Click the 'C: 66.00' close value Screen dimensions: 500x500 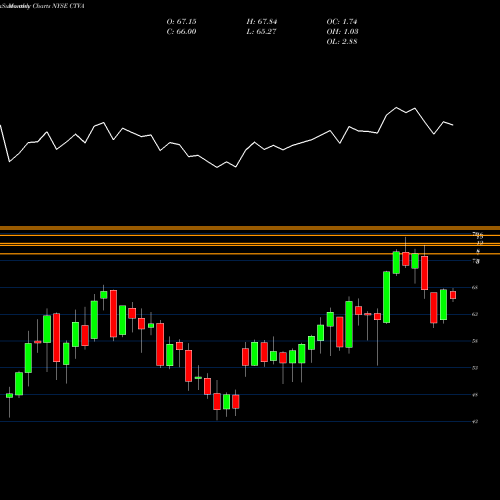tap(181, 32)
